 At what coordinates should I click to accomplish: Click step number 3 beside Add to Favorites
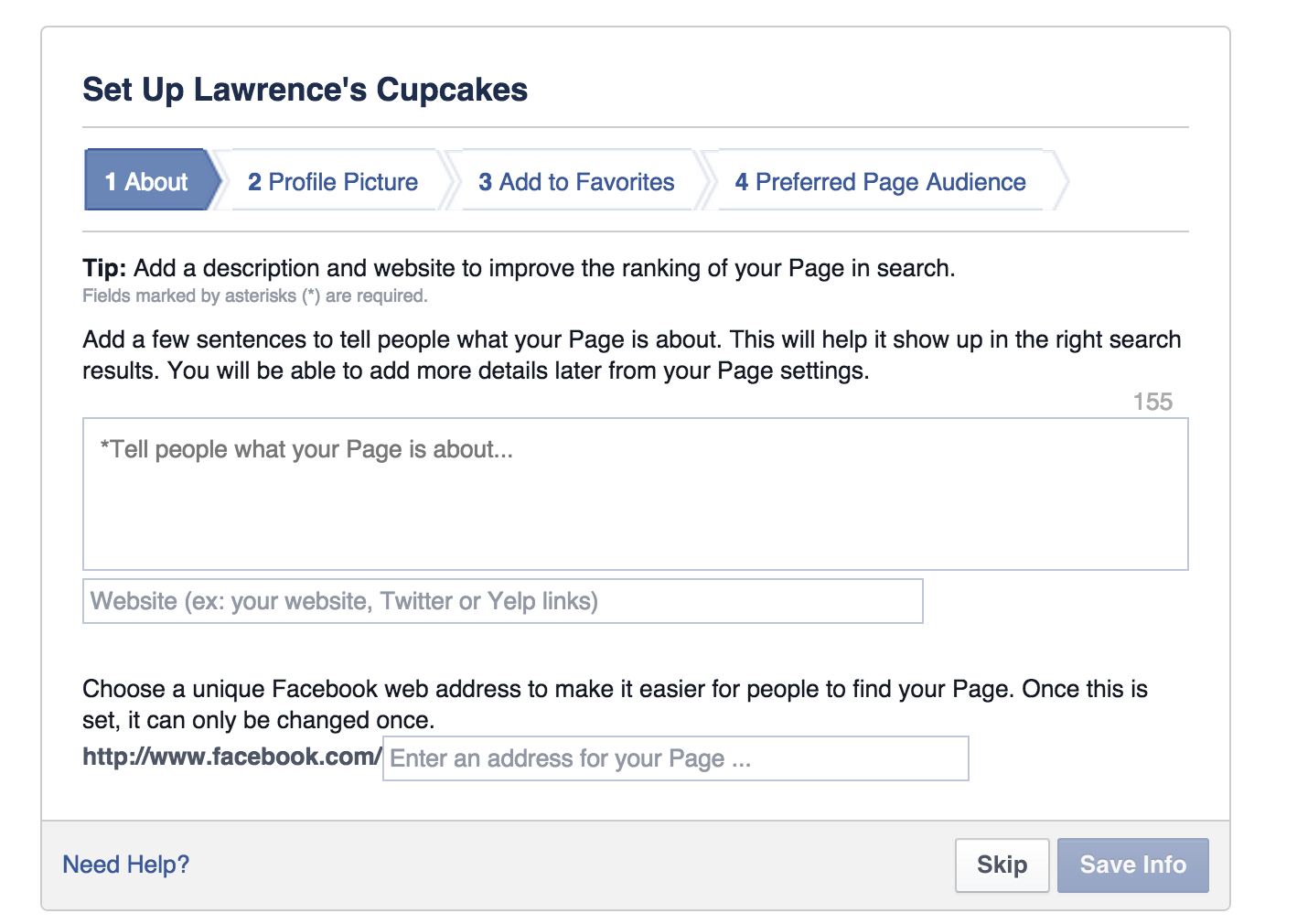(485, 182)
